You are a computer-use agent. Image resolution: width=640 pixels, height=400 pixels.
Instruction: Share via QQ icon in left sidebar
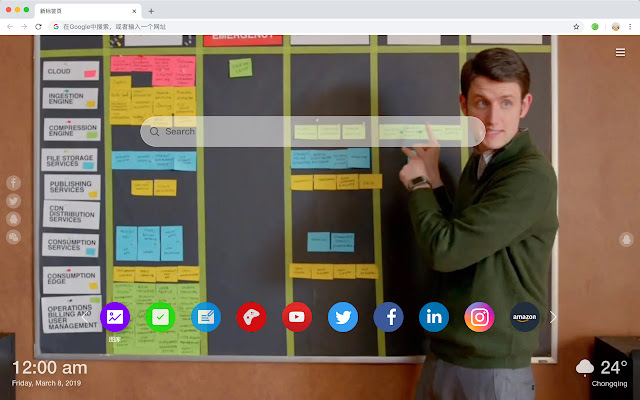[x=13, y=219]
